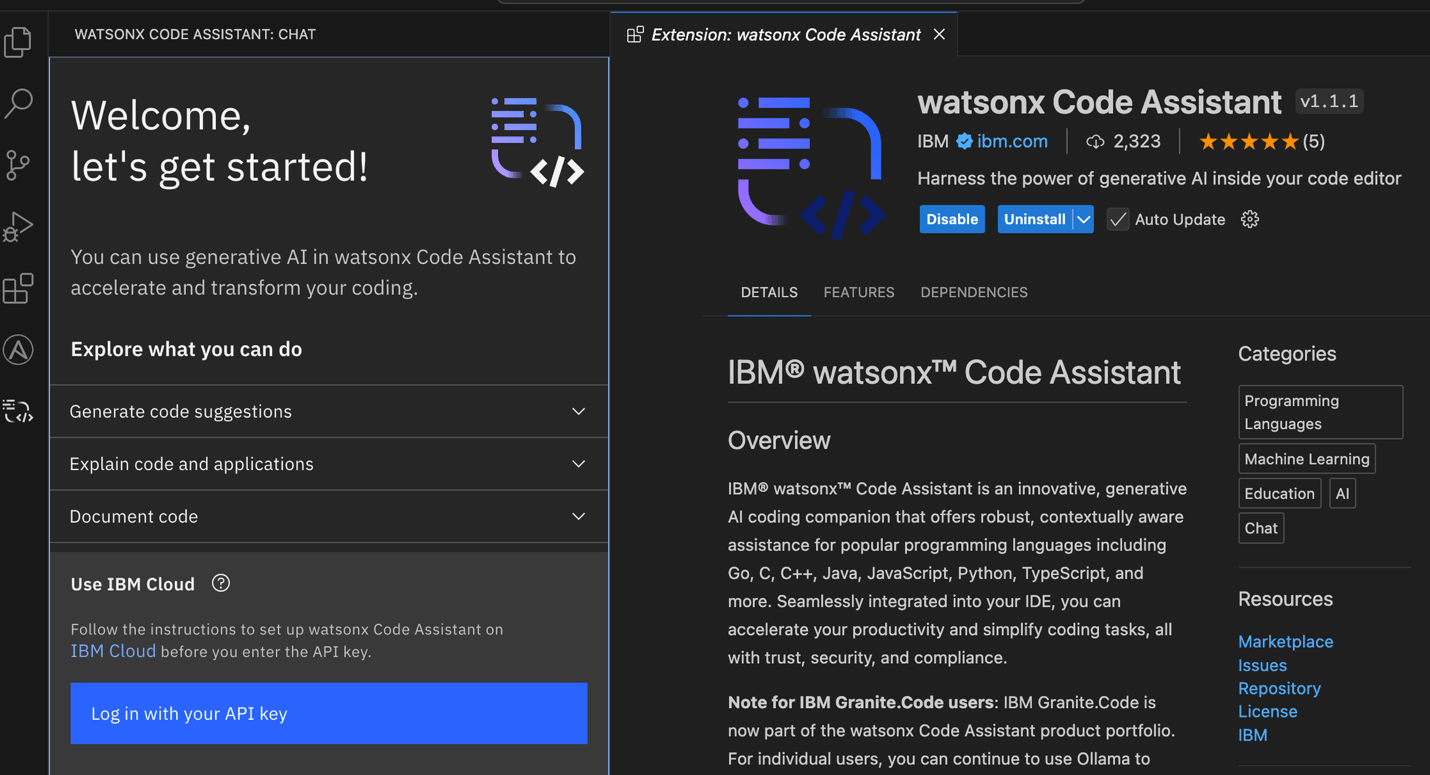Select the Programming Languages category tag
1430x775 pixels.
1321,412
